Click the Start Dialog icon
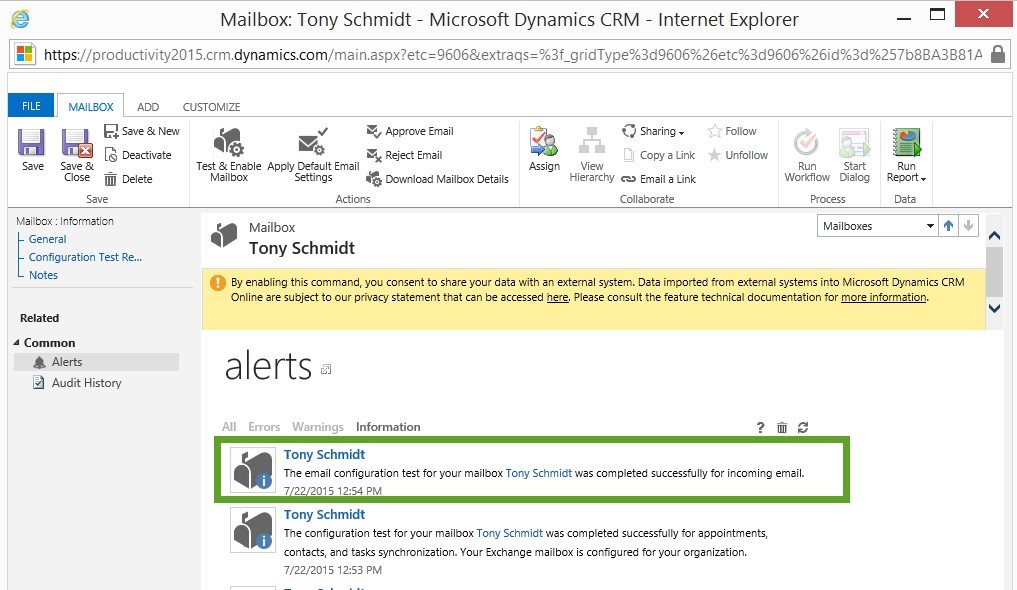1017x590 pixels. [x=854, y=150]
